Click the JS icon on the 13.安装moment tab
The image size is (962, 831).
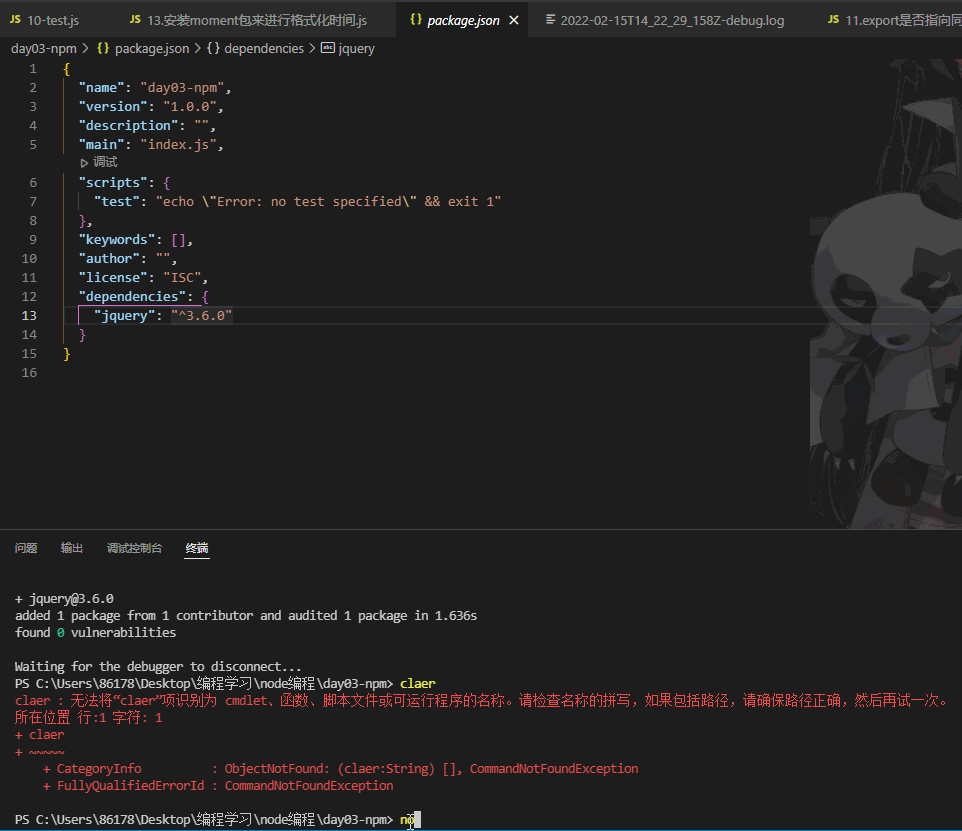(x=136, y=20)
